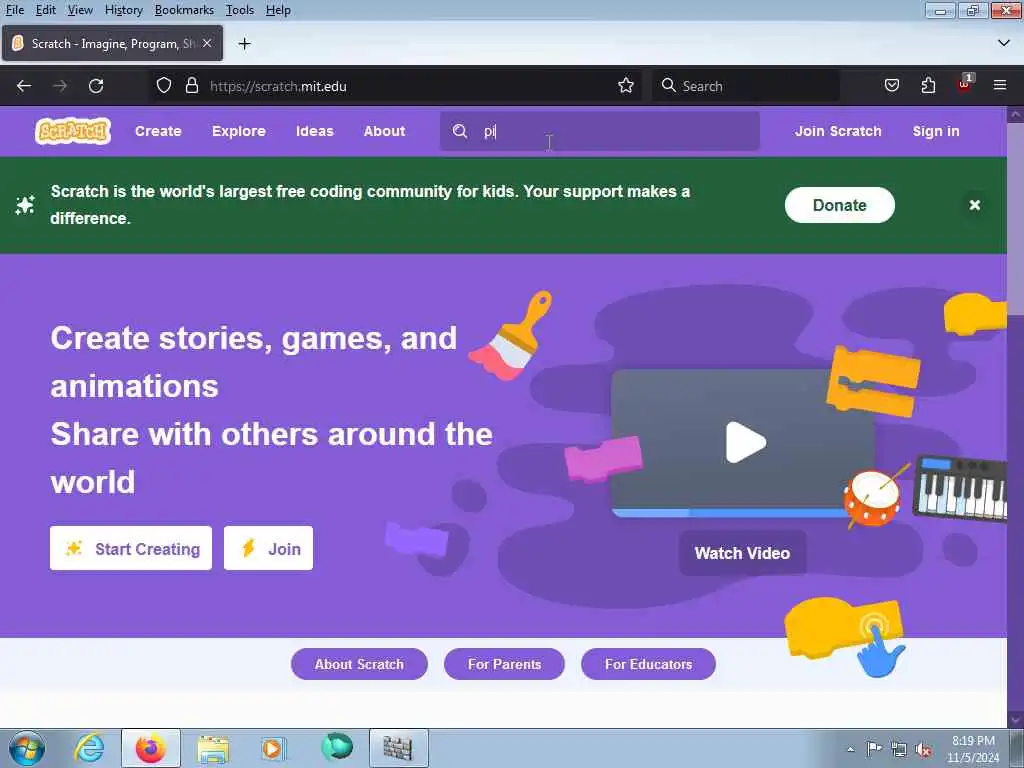Screen dimensions: 1024x768
Task: Dismiss the green donate banner
Action: (974, 205)
